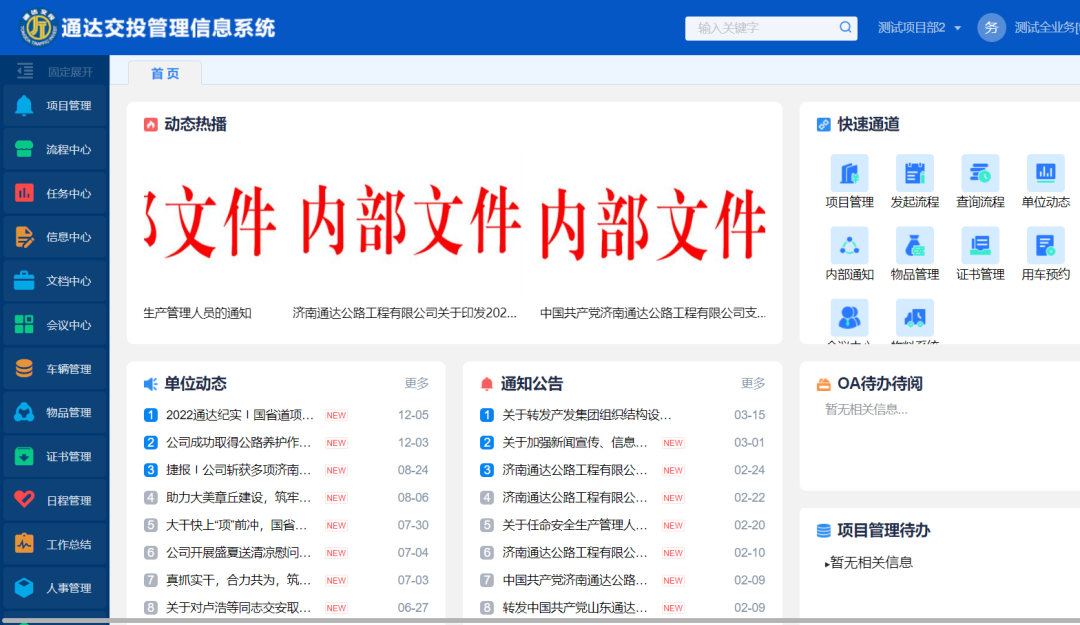Open news item 关于对卢浩等同志交安取
The width and height of the screenshot is (1080, 625).
pos(238,608)
